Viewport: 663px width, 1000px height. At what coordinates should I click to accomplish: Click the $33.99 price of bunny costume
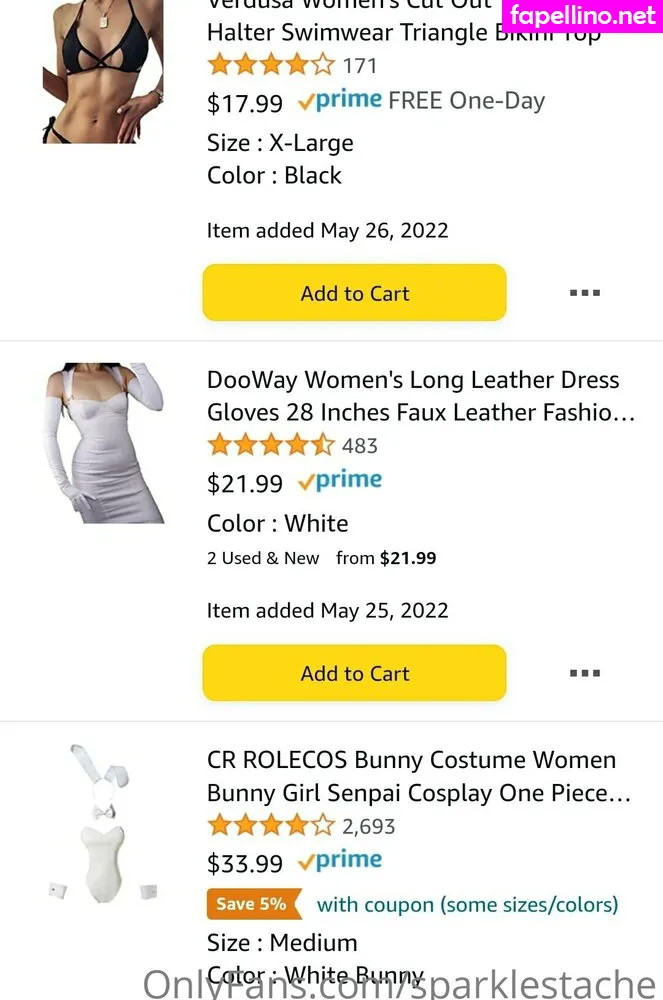click(245, 863)
